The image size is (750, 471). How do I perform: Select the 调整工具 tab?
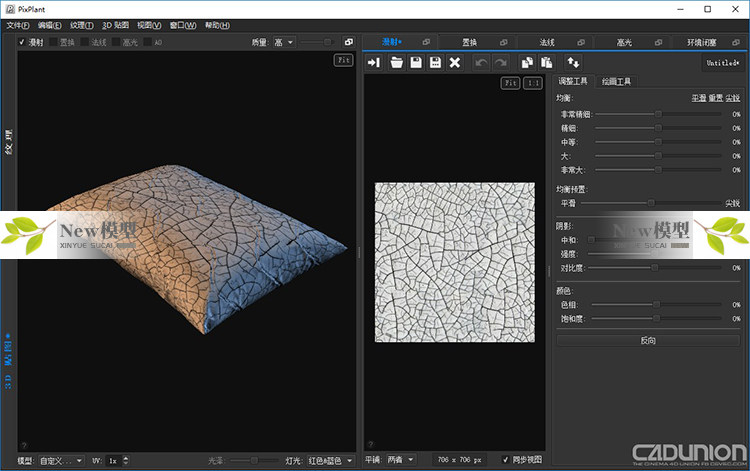[573, 81]
